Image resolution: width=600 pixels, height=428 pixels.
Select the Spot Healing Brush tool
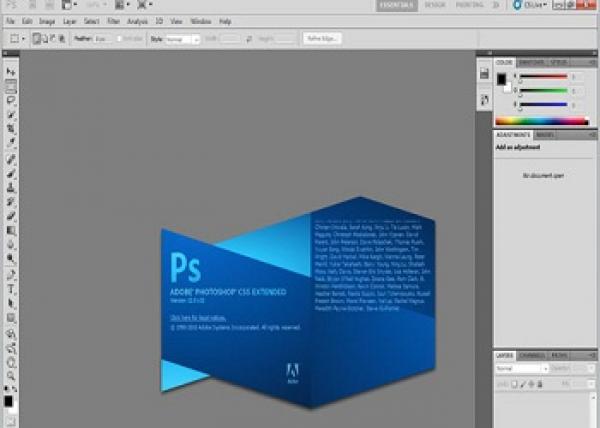(11, 159)
